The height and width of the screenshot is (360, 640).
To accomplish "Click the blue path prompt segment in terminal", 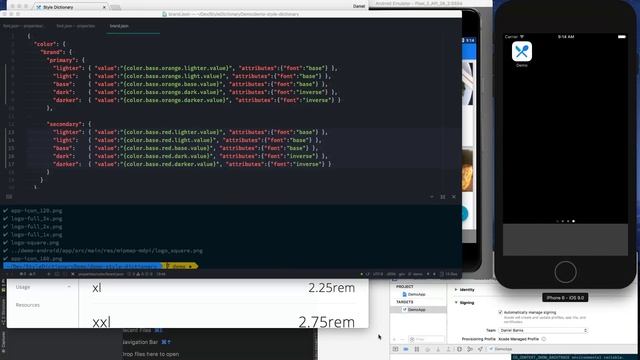I will [x=83, y=266].
